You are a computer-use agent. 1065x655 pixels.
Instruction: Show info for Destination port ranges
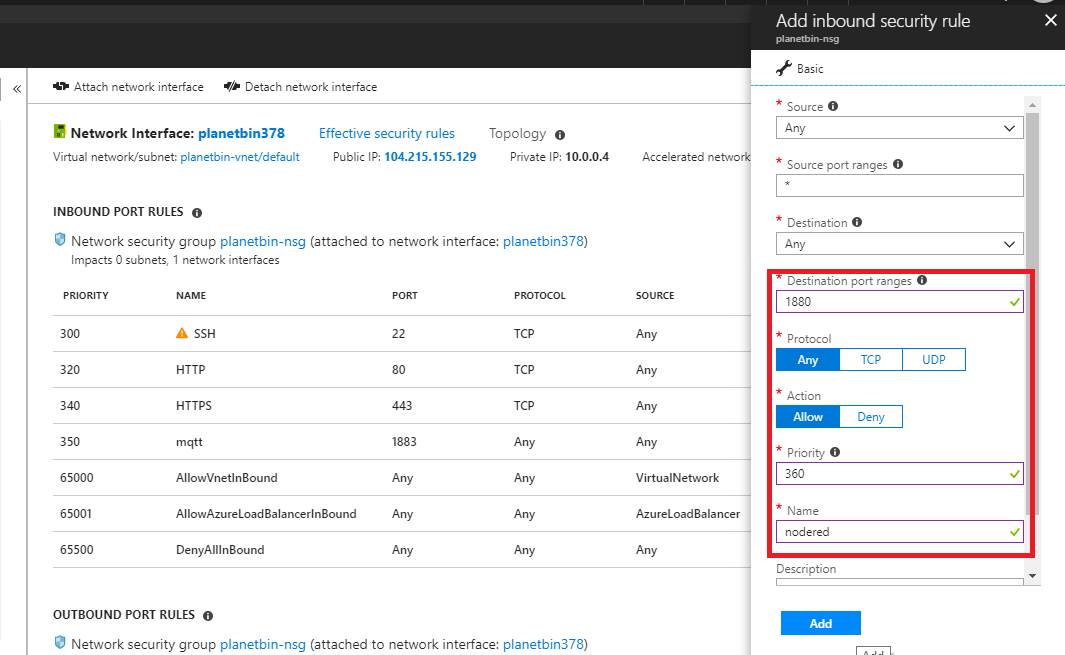point(922,280)
